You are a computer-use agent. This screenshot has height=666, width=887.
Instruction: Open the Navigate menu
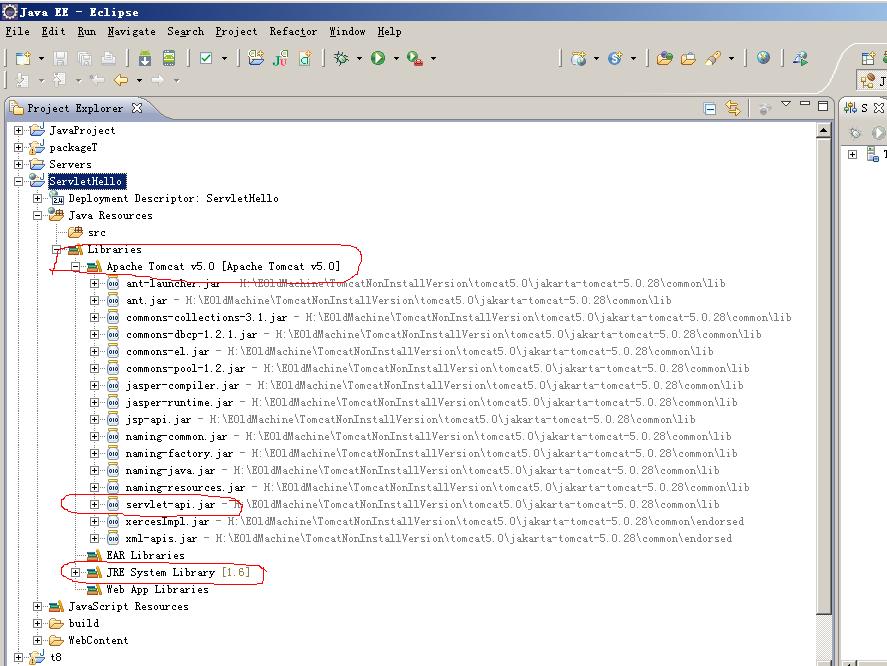click(131, 32)
